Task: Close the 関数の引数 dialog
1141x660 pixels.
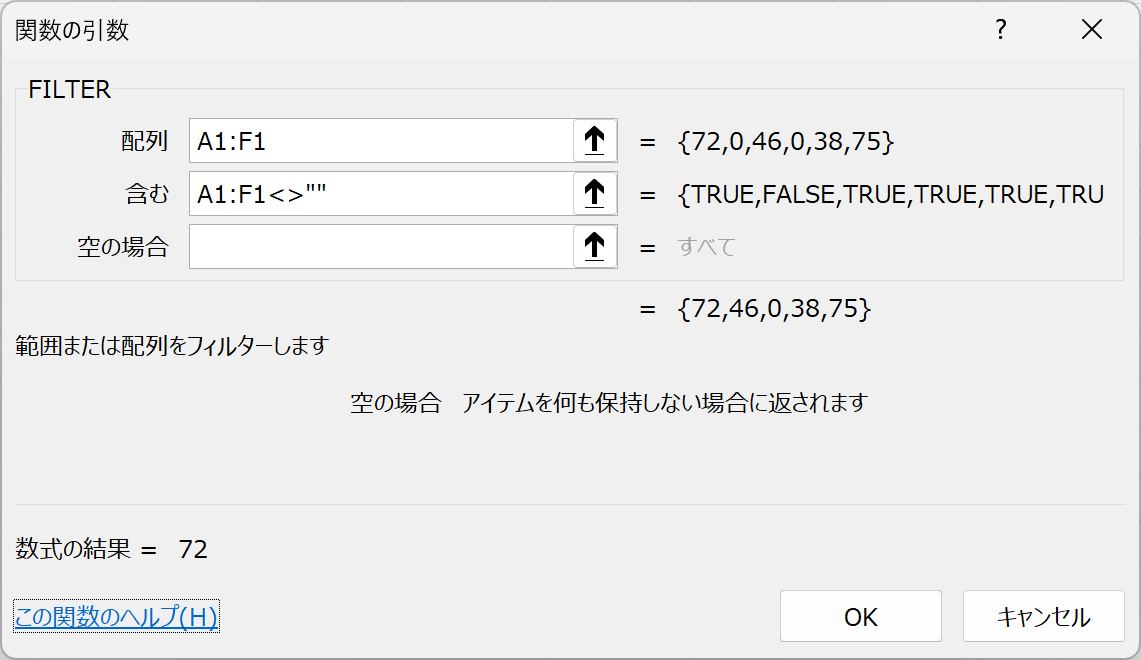Action: point(1092,30)
